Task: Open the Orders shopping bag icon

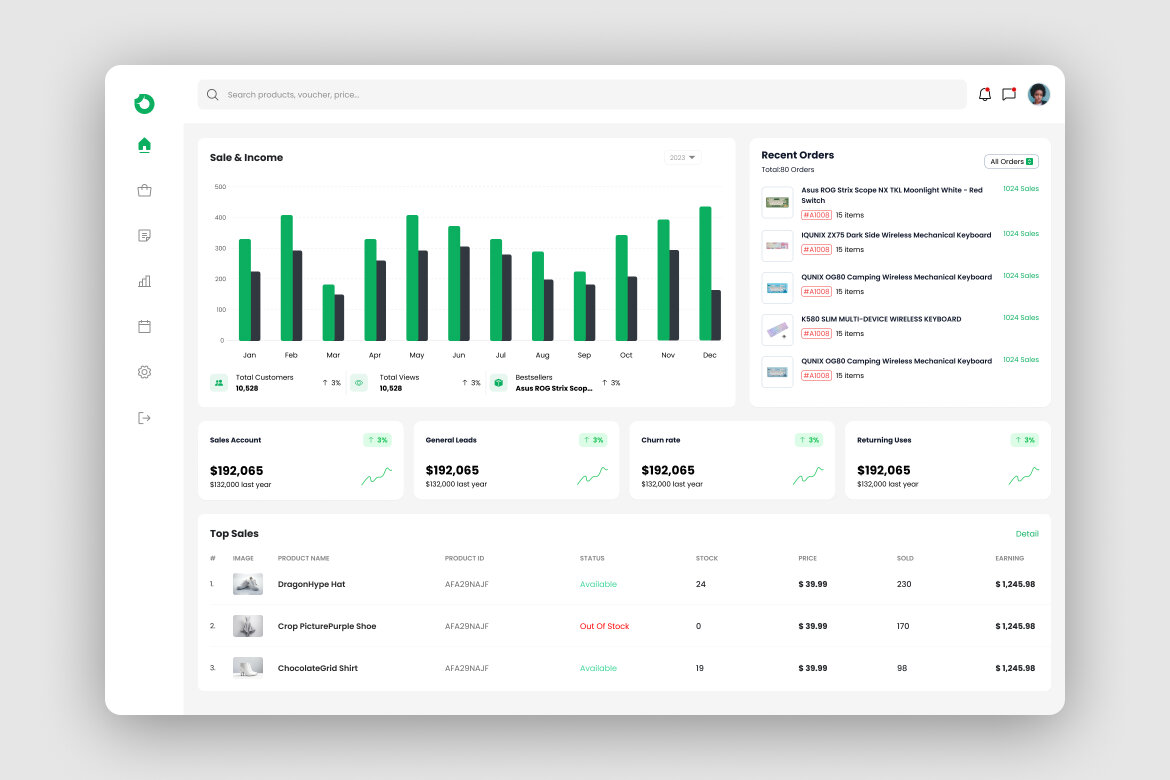Action: [144, 189]
